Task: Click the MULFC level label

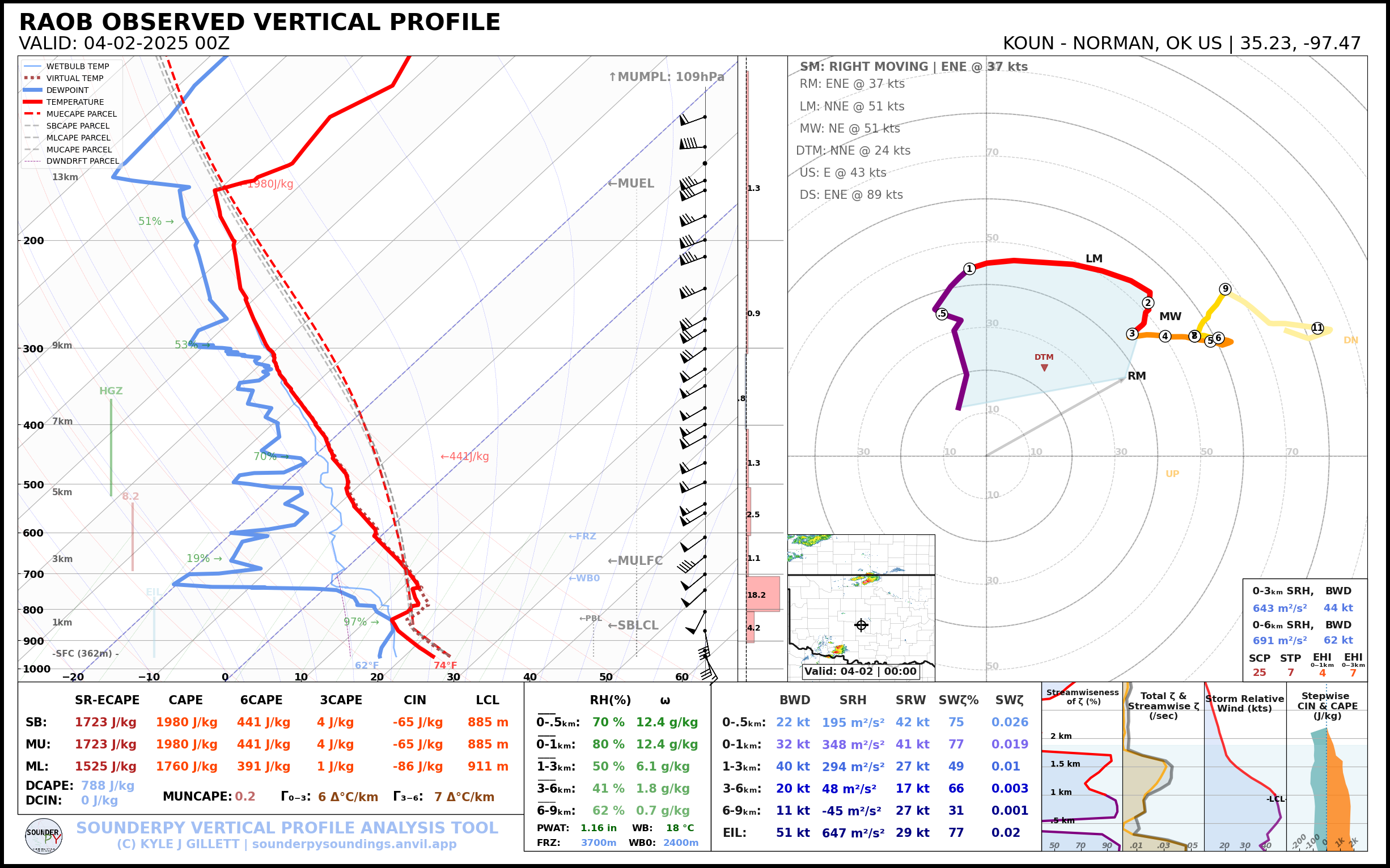Action: coord(635,560)
